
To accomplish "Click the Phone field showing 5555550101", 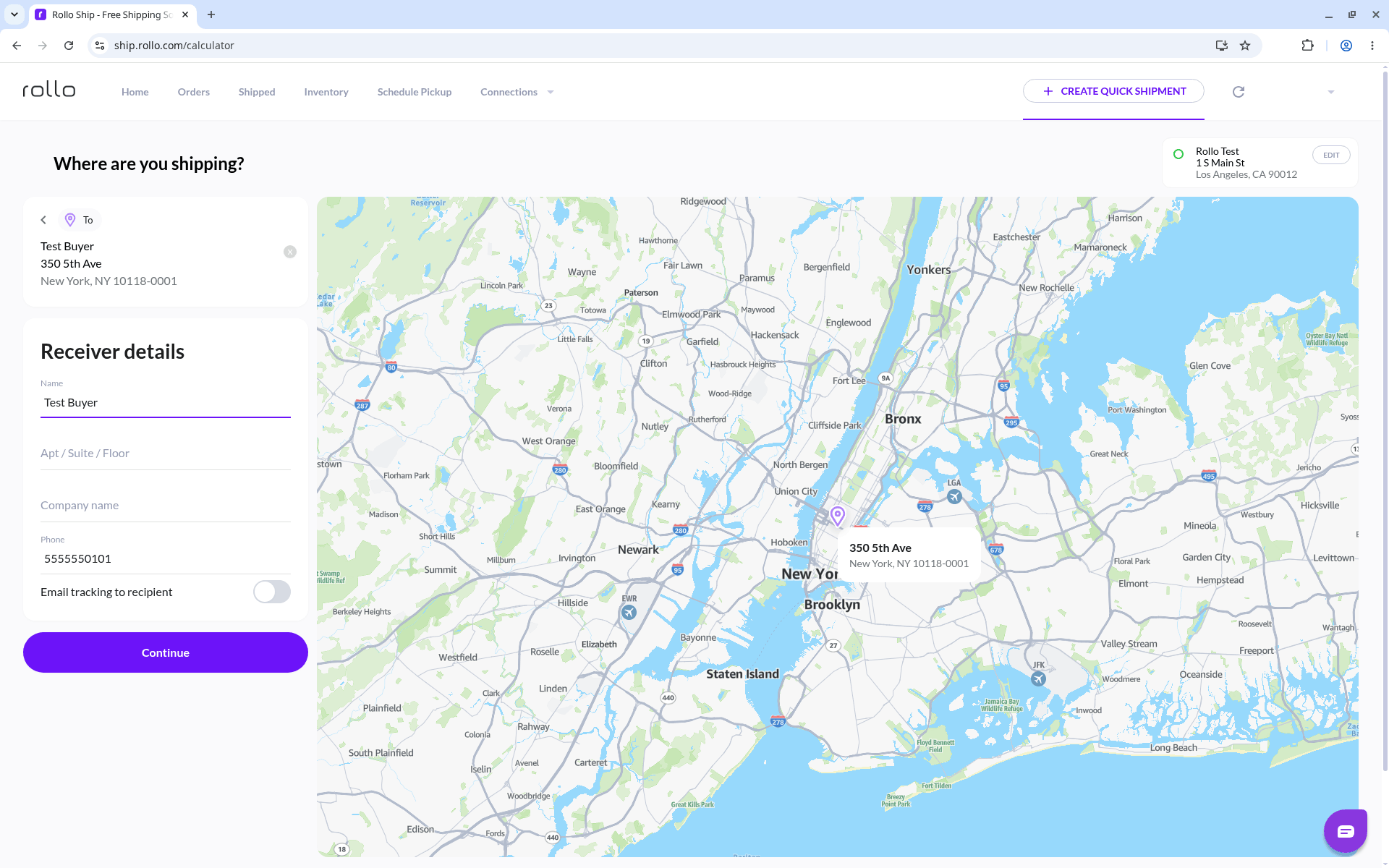I will click(166, 558).
